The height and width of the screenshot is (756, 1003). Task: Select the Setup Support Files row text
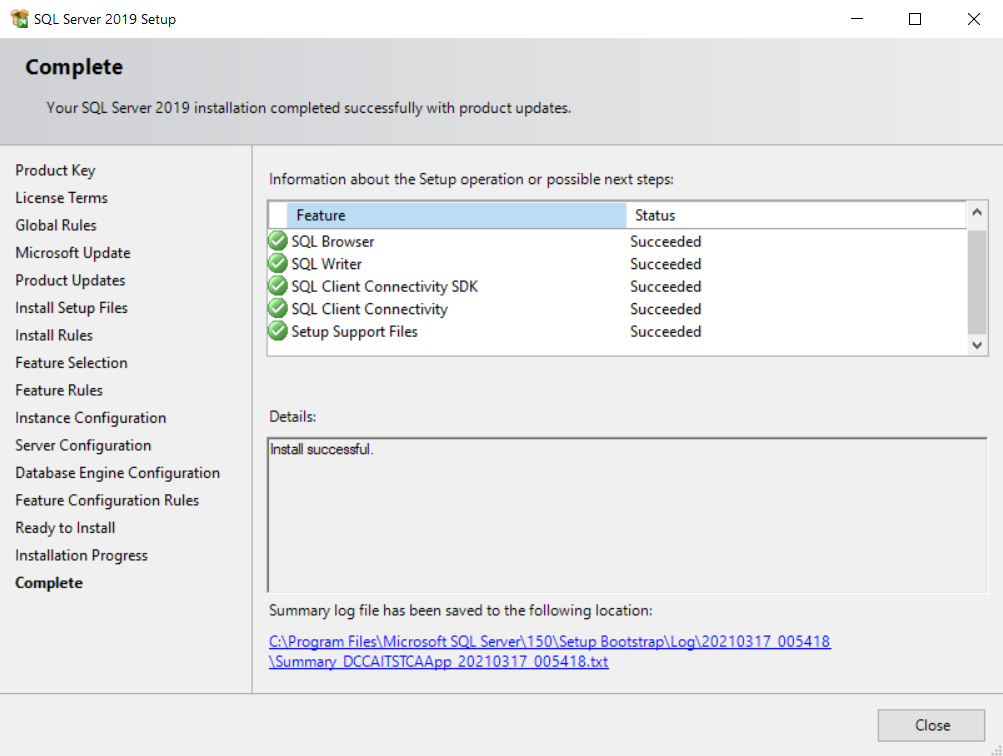click(354, 331)
